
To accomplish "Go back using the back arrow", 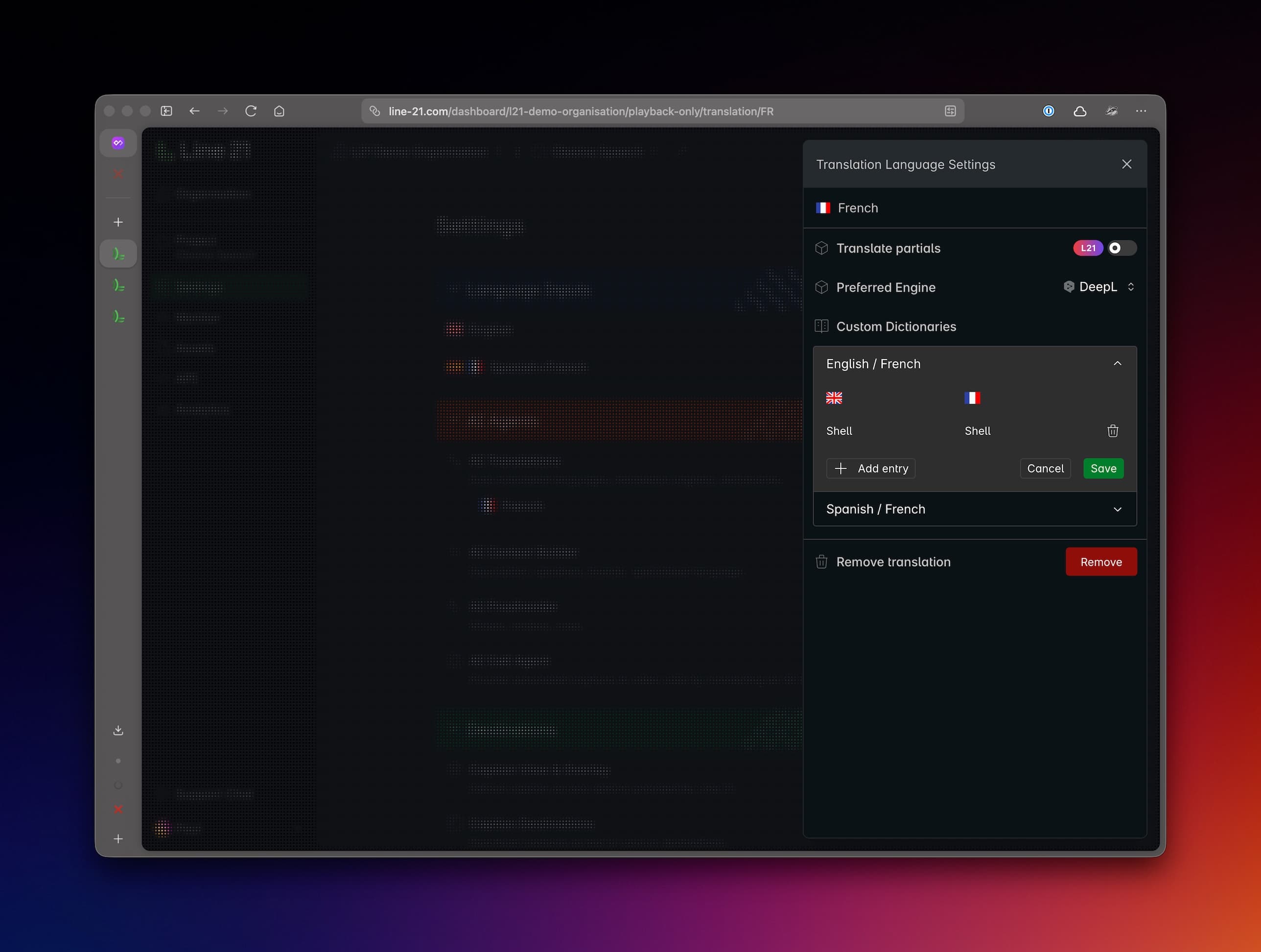I will click(194, 111).
